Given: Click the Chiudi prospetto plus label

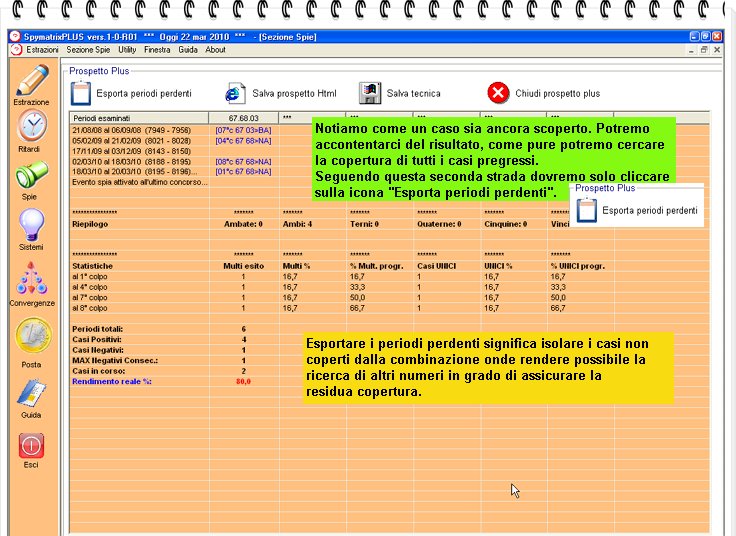Looking at the screenshot, I should coord(558,93).
